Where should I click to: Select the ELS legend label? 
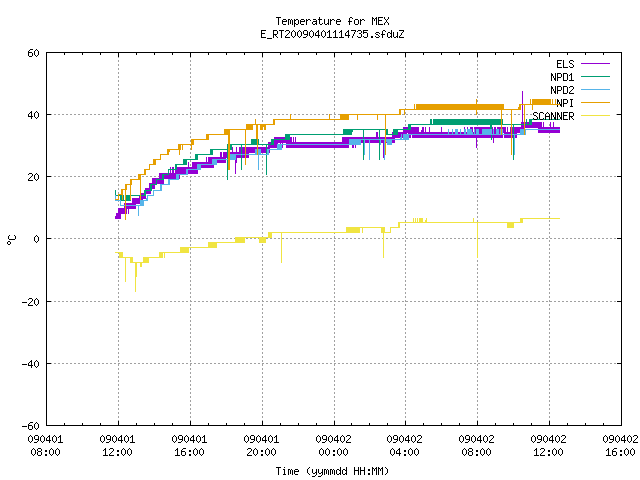[x=565, y=64]
